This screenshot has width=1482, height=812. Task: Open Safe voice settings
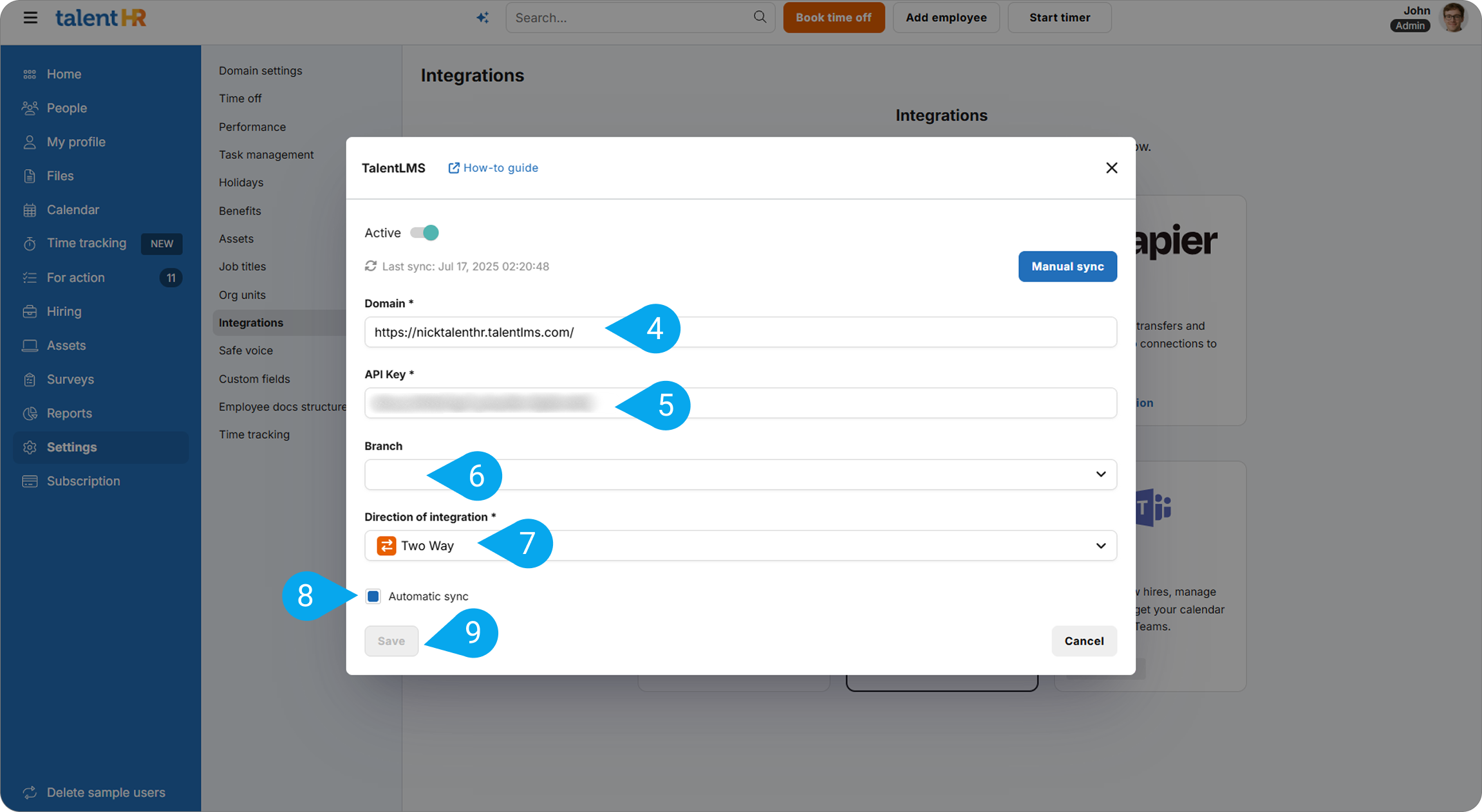click(x=245, y=351)
